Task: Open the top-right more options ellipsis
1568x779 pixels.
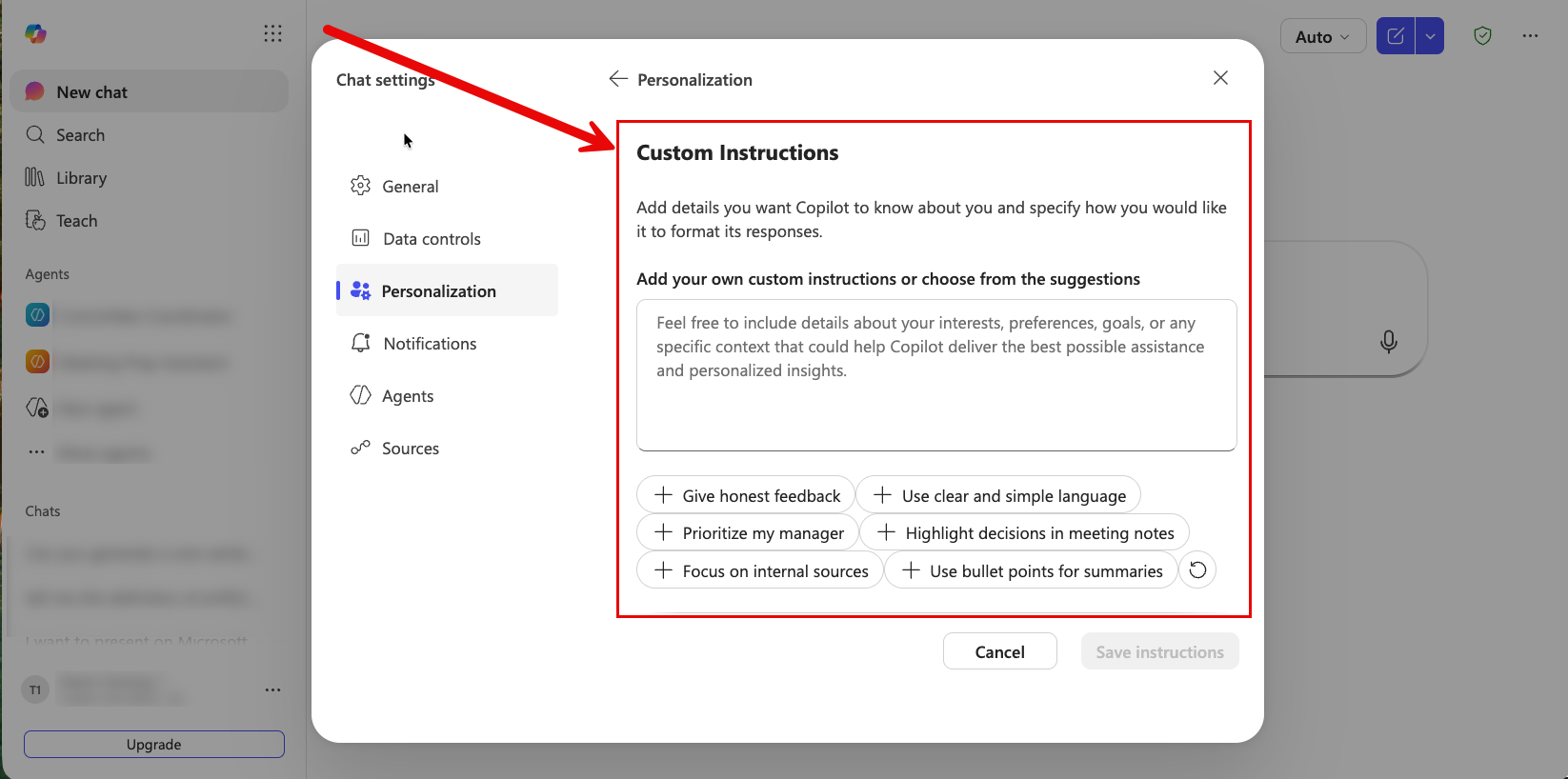Action: [x=1530, y=36]
